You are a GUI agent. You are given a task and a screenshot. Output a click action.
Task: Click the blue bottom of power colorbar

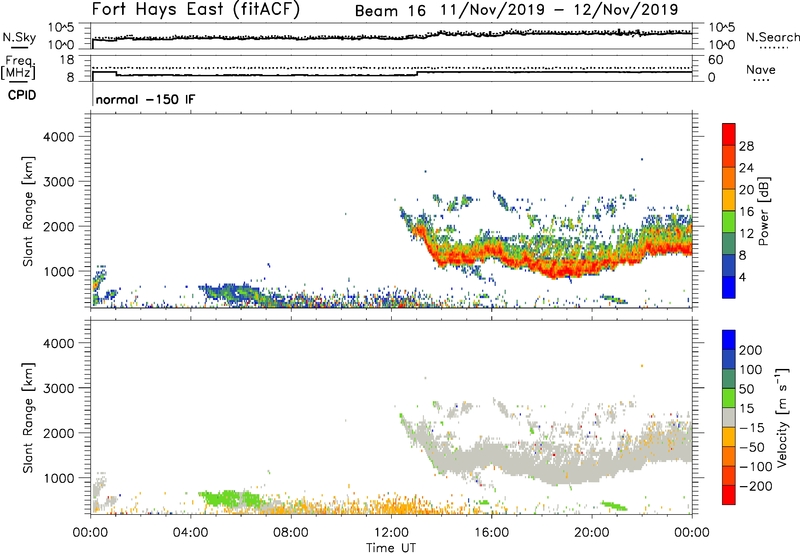[x=729, y=287]
